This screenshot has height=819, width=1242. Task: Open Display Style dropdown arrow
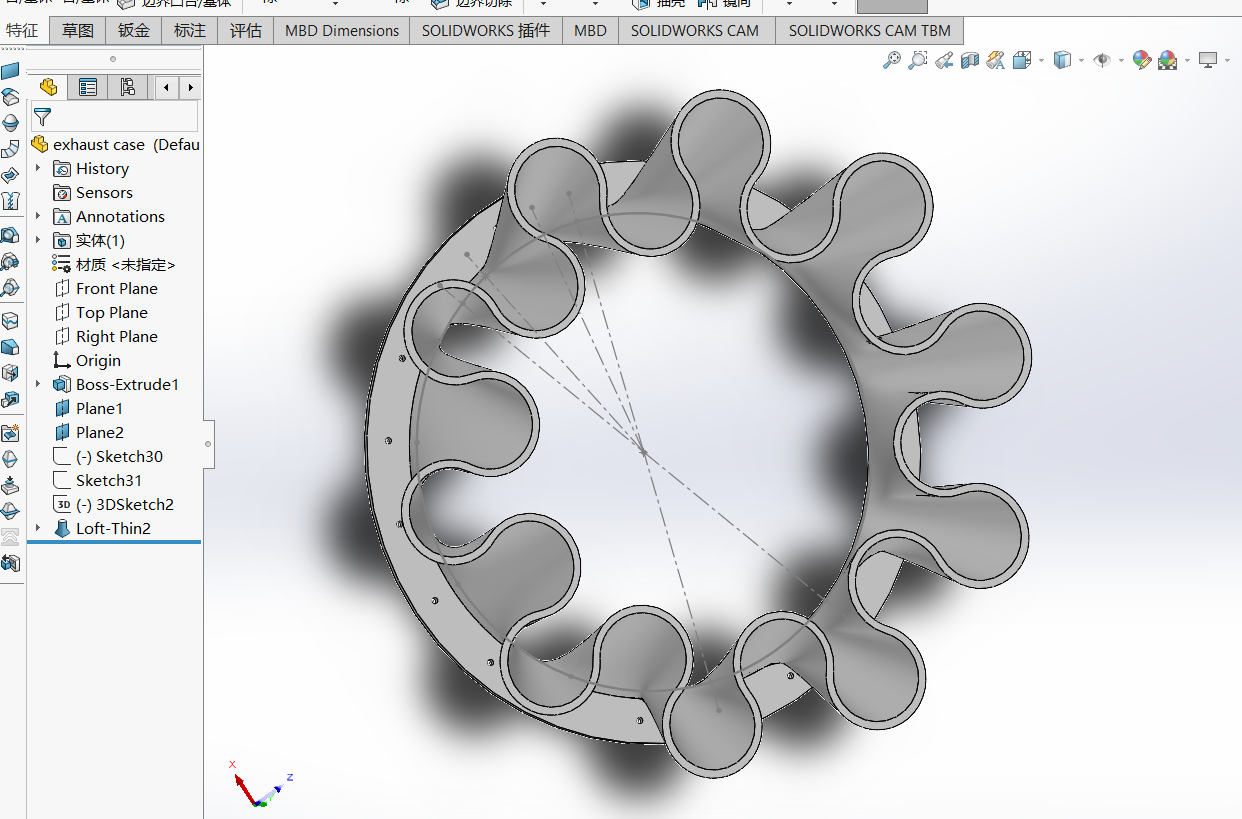pyautogui.click(x=1081, y=60)
